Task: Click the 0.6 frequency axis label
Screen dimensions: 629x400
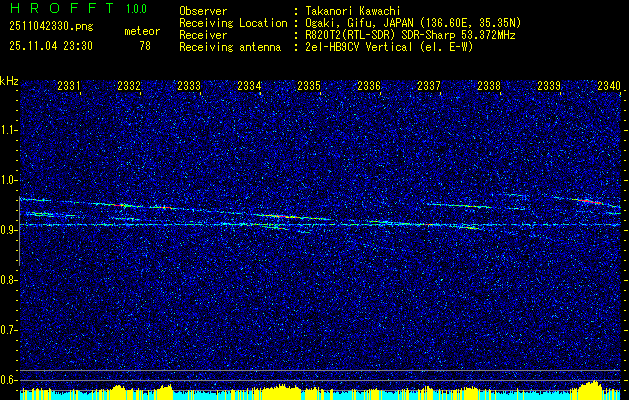Action: pyautogui.click(x=9, y=380)
